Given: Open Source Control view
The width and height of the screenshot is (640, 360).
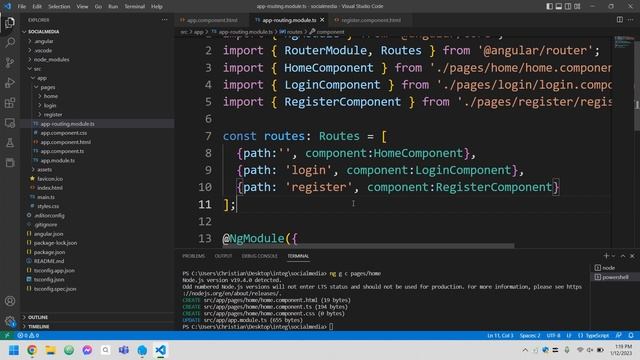Looking at the screenshot, I should coord(10,62).
